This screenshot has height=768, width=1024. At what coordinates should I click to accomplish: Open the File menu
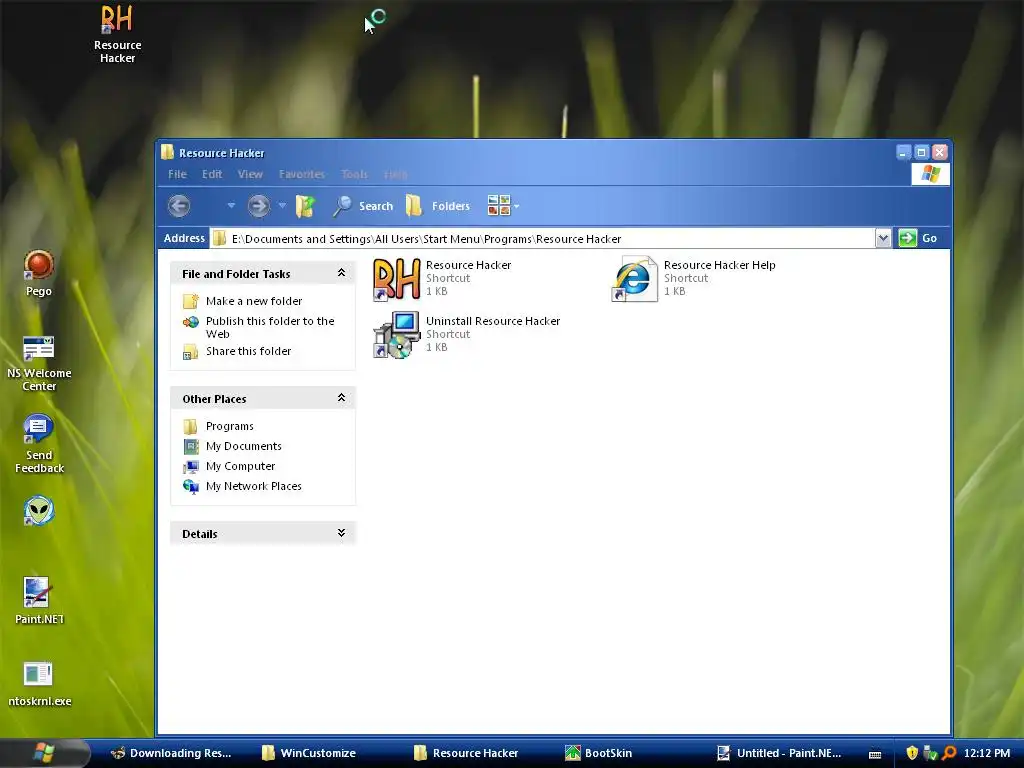(x=177, y=174)
